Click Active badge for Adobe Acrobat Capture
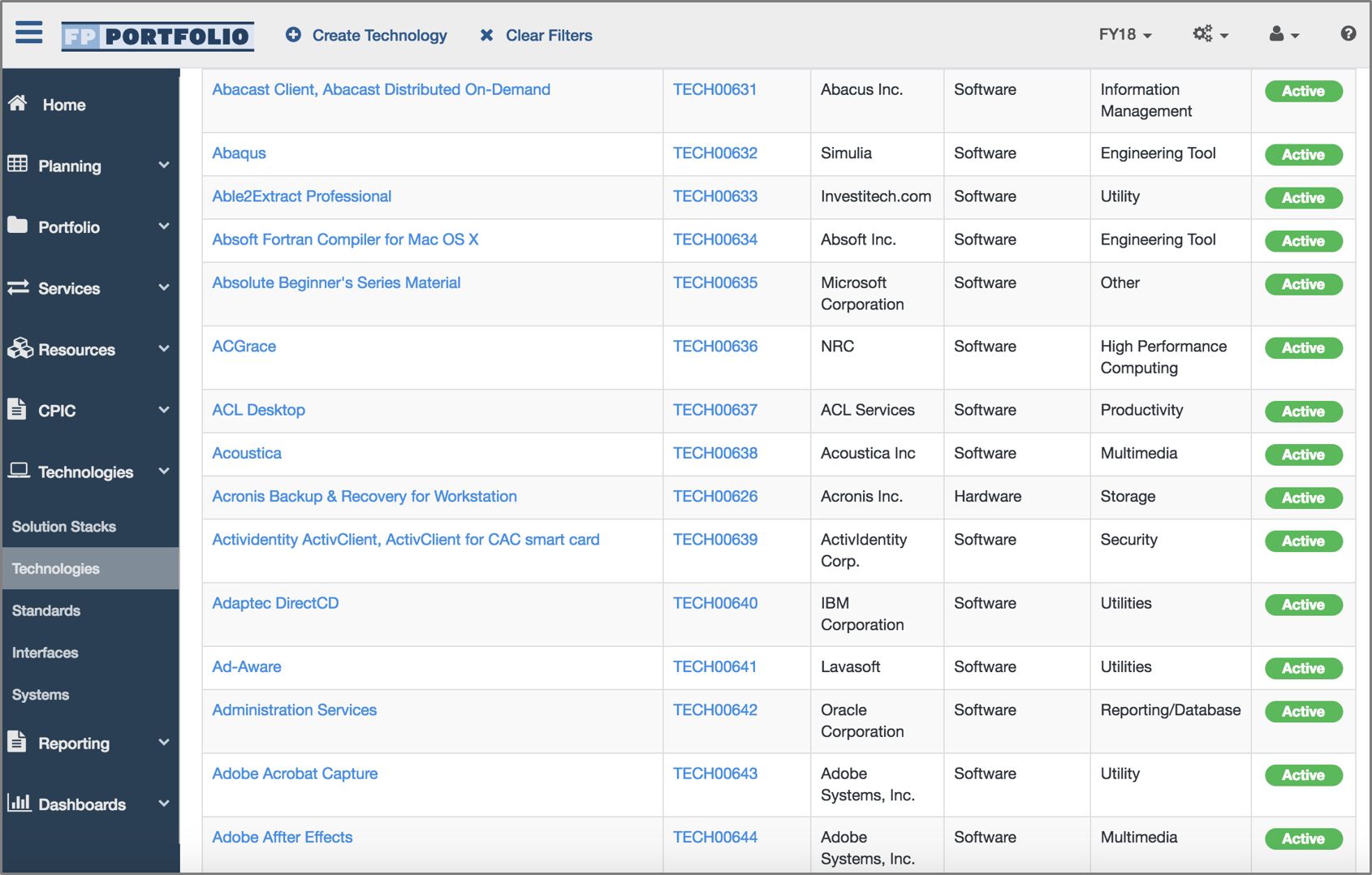1372x875 pixels. coord(1303,775)
